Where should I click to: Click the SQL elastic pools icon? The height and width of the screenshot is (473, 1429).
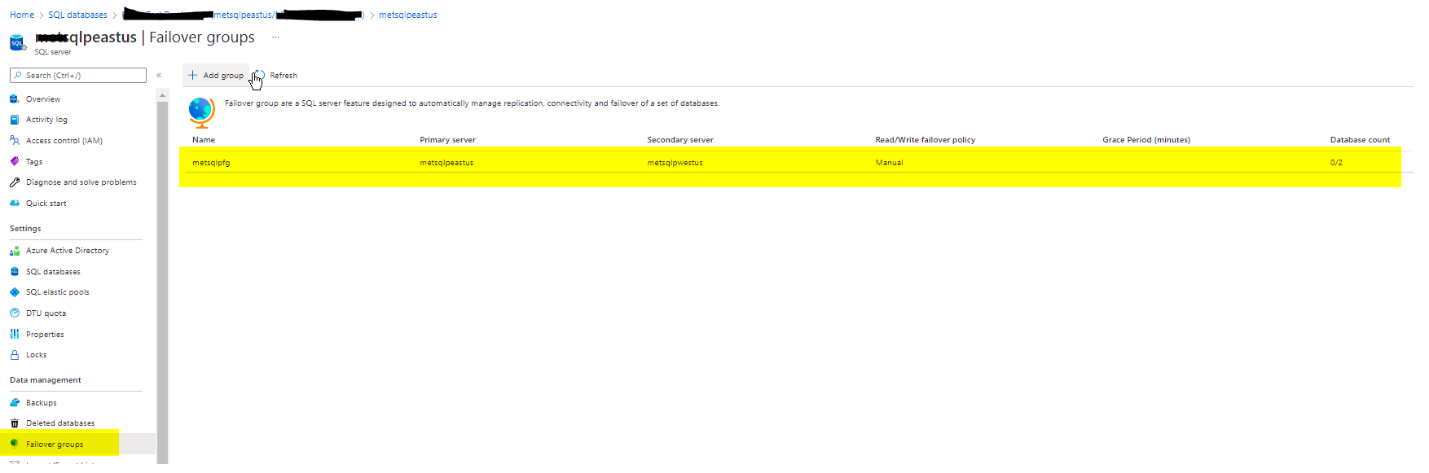point(14,293)
